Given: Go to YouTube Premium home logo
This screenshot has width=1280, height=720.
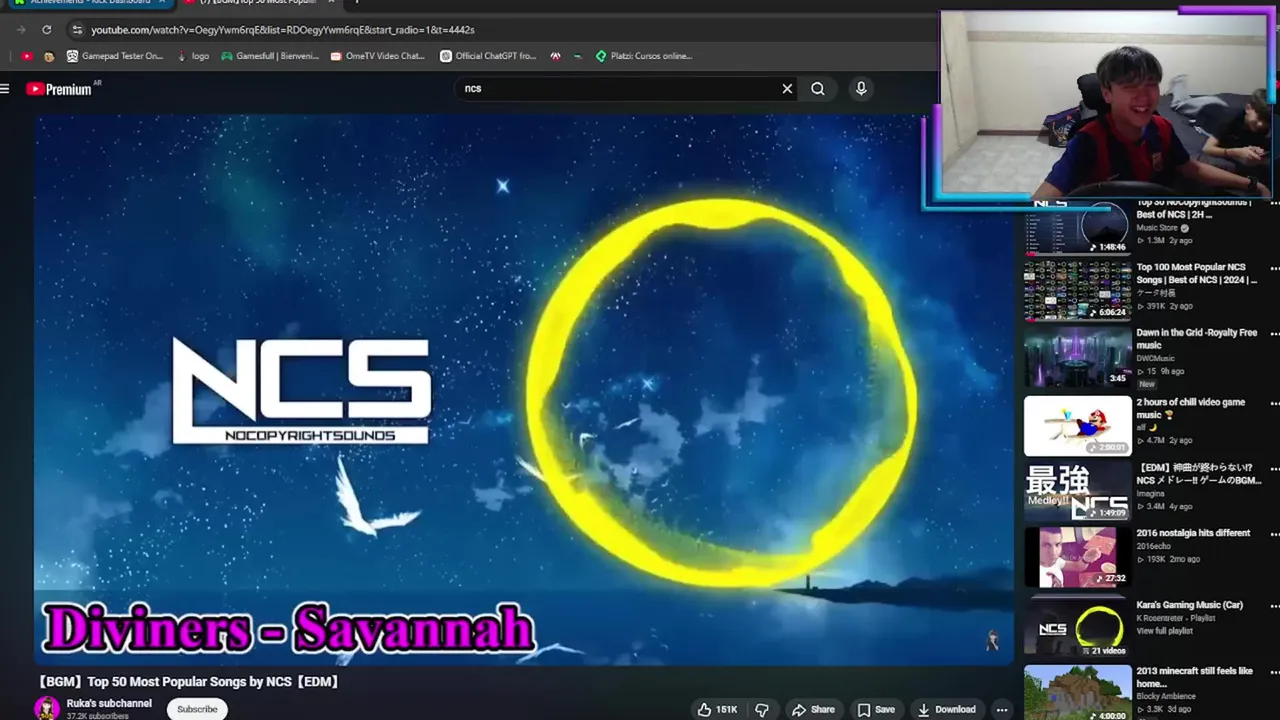Looking at the screenshot, I should (x=59, y=89).
